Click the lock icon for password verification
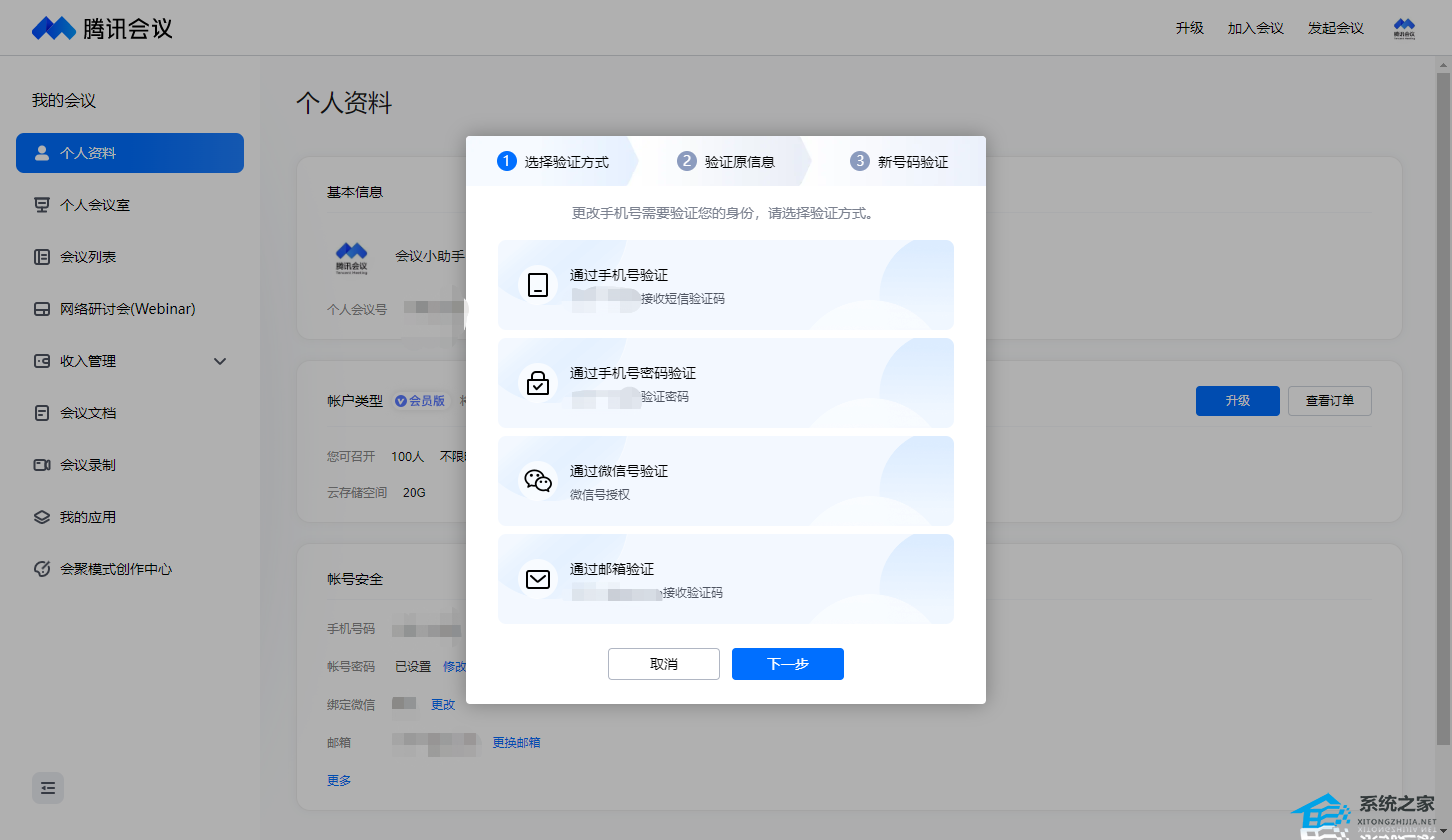 point(538,383)
